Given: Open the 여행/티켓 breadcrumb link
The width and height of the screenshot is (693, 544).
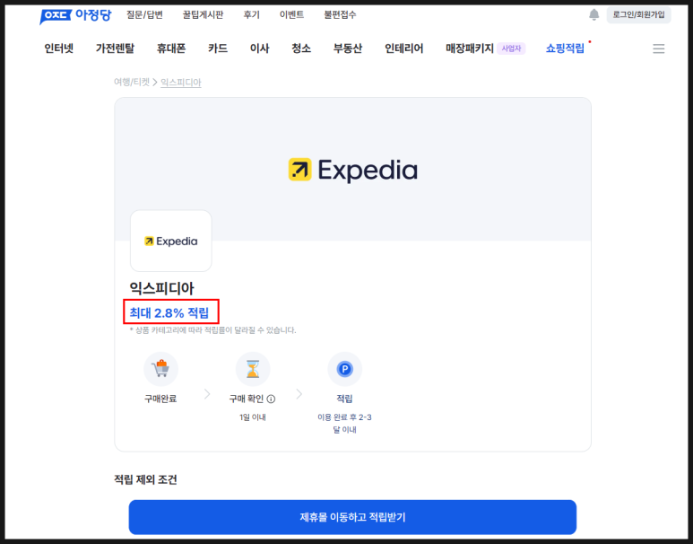Looking at the screenshot, I should pos(132,82).
